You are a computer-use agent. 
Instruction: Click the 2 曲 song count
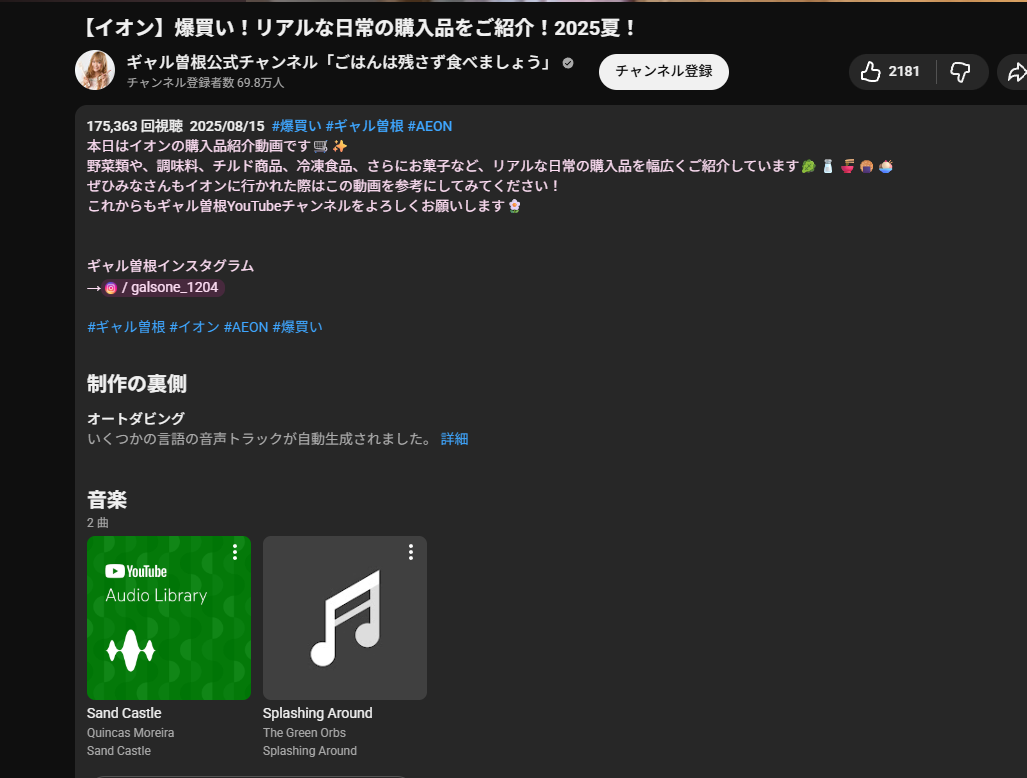(x=98, y=523)
